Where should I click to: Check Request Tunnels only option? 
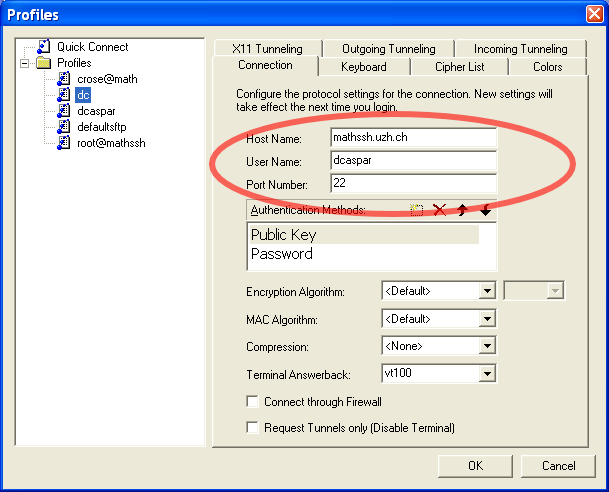[253, 428]
